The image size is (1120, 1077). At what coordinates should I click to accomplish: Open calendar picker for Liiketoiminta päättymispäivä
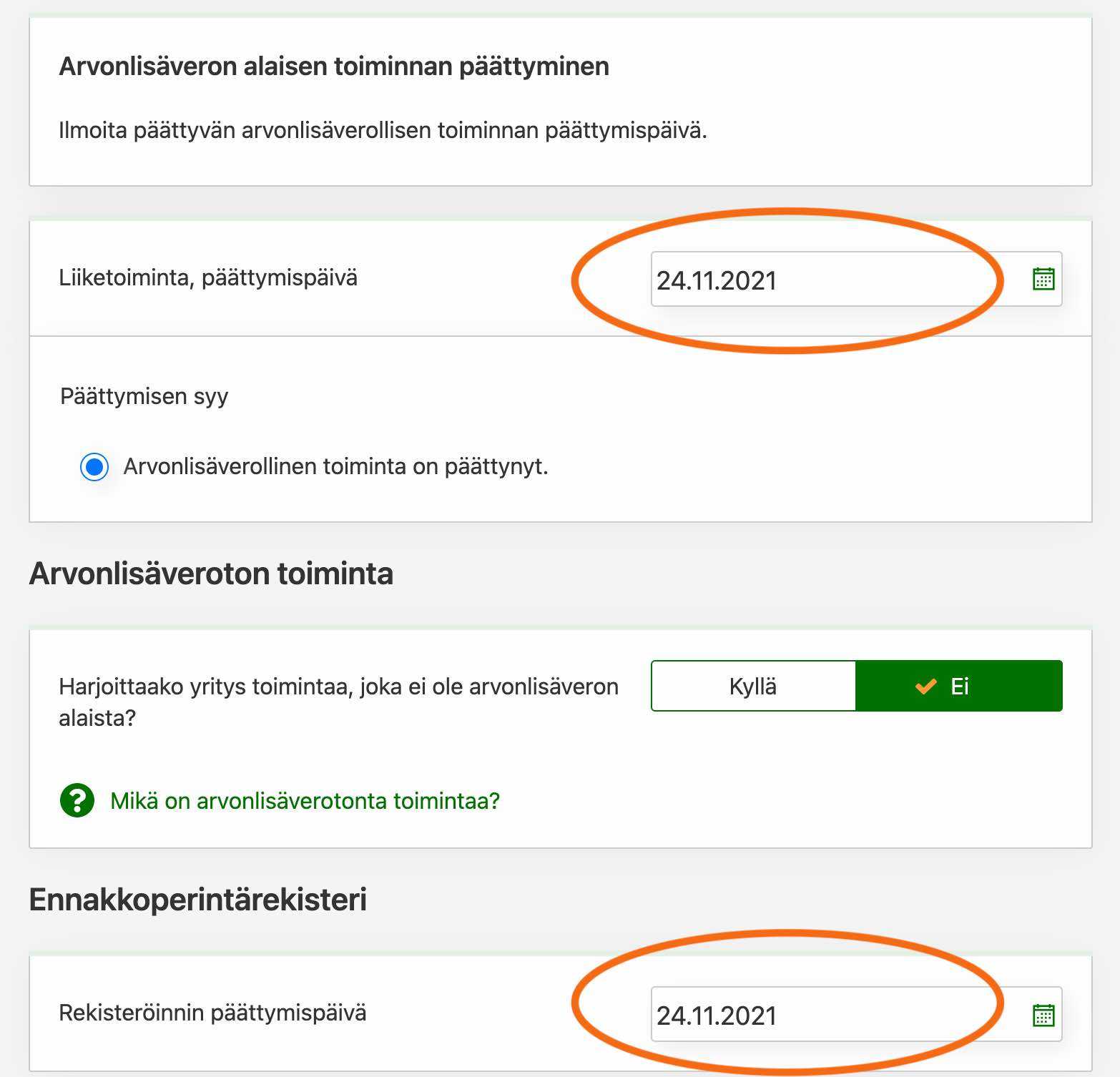tap(1043, 279)
